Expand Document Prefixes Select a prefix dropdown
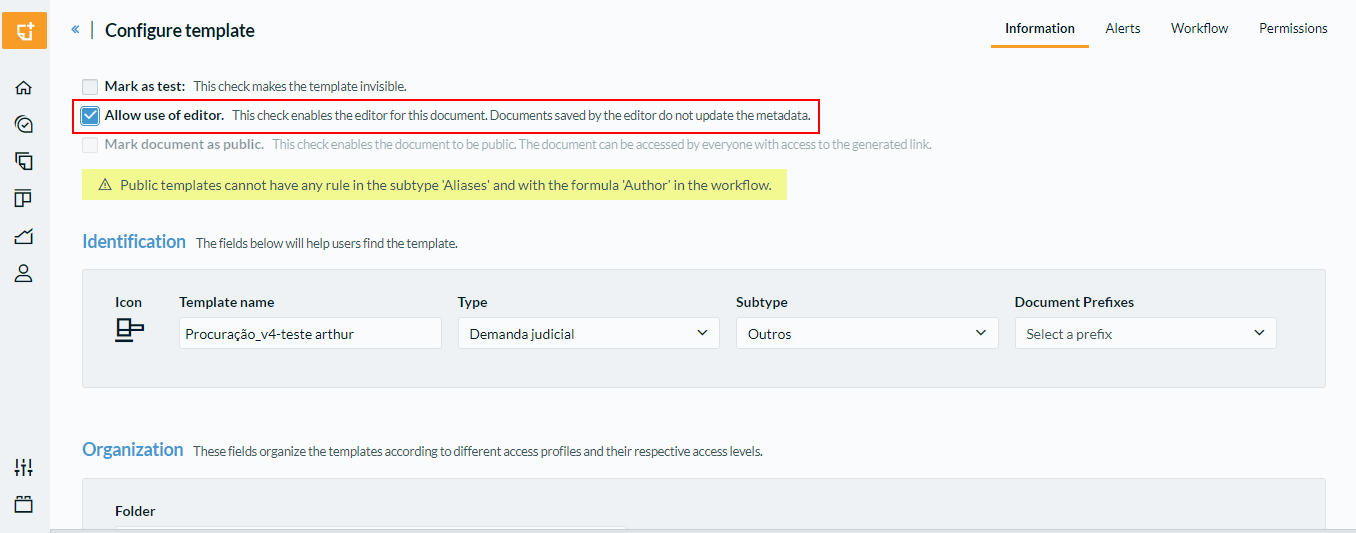The width and height of the screenshot is (1356, 533). [x=1145, y=334]
